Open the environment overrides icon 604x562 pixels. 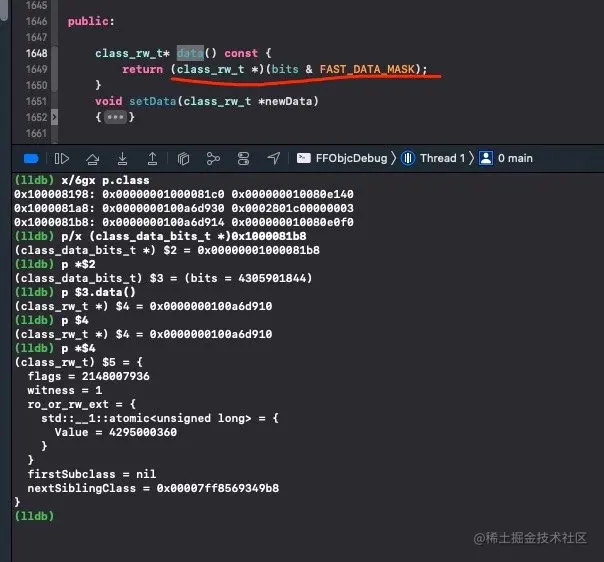243,158
